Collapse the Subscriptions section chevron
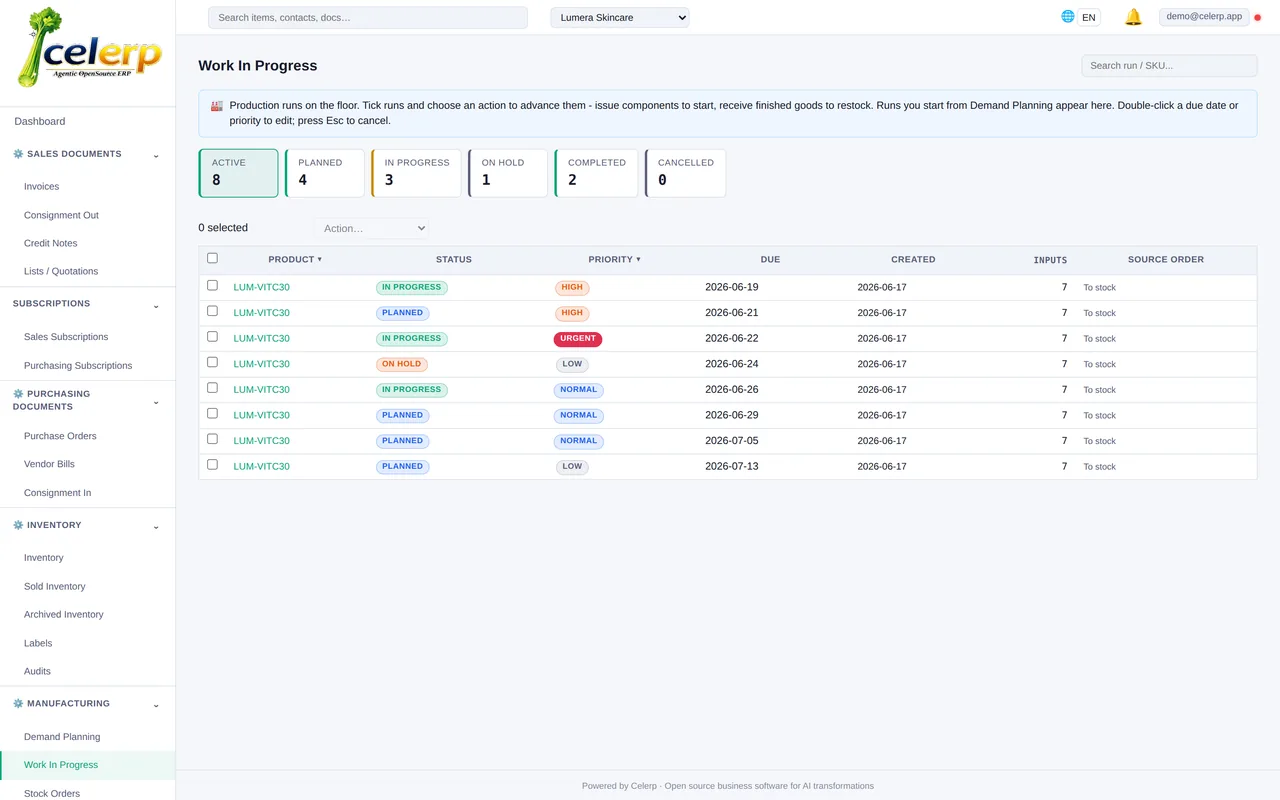 [156, 305]
